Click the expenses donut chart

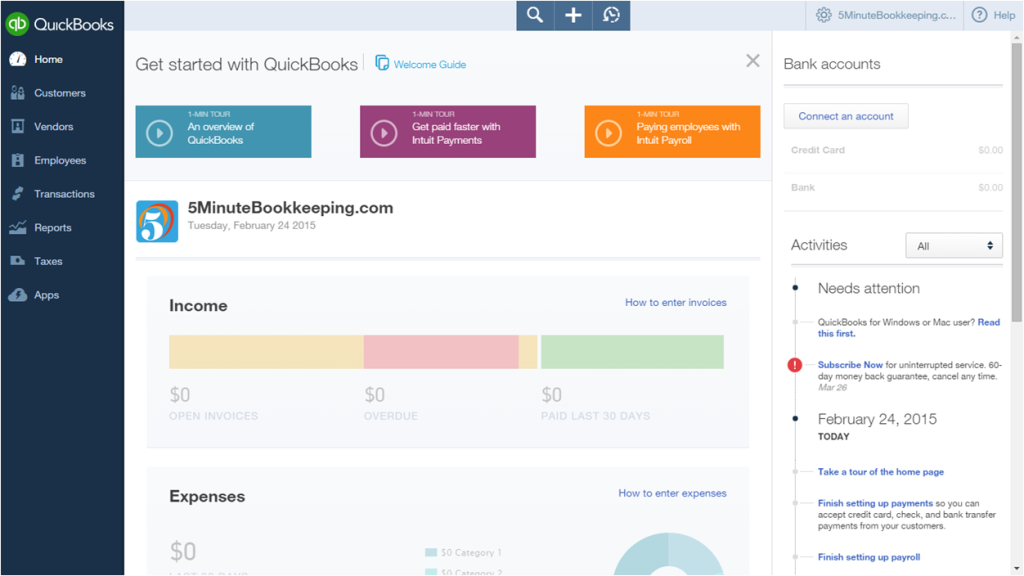click(x=668, y=554)
